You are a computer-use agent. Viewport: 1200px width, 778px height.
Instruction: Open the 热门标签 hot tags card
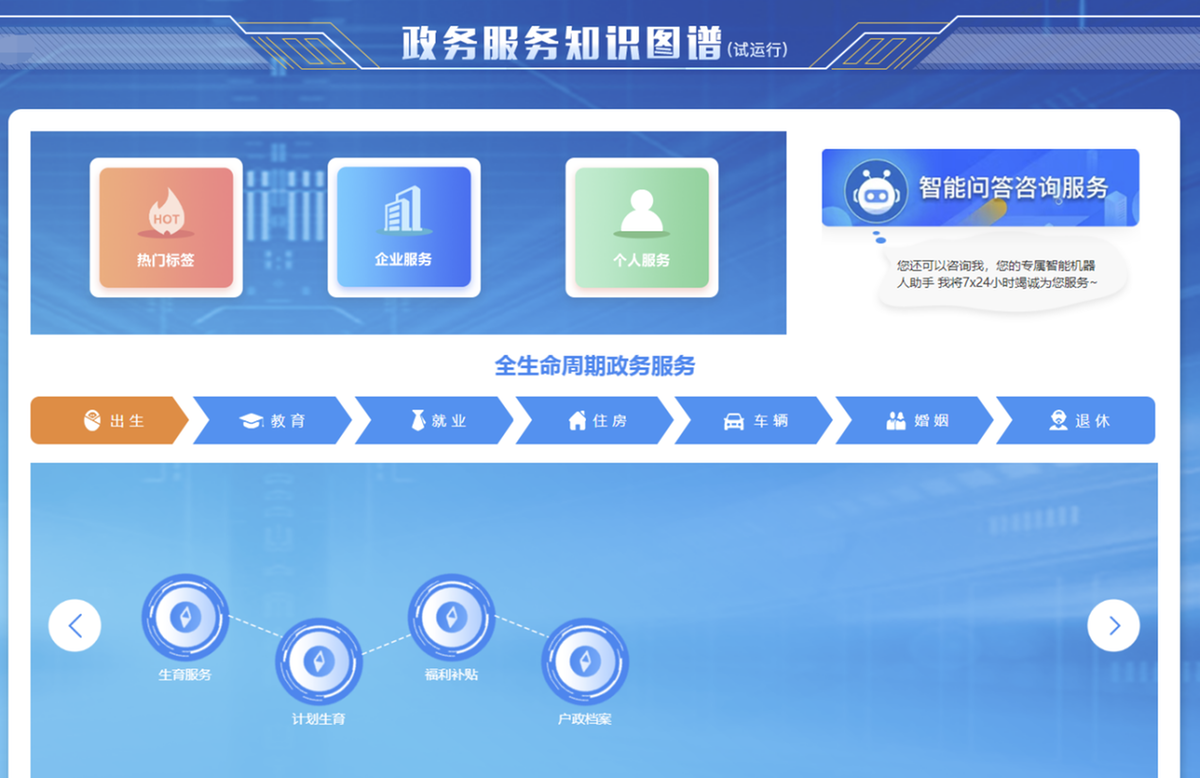coord(166,228)
